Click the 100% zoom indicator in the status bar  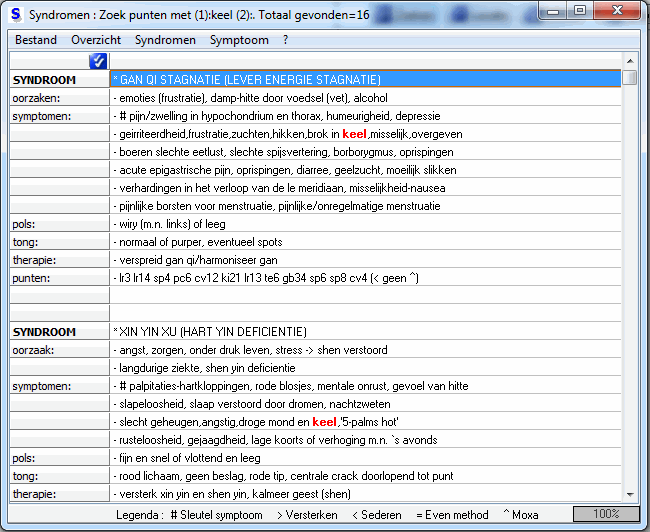click(x=603, y=515)
